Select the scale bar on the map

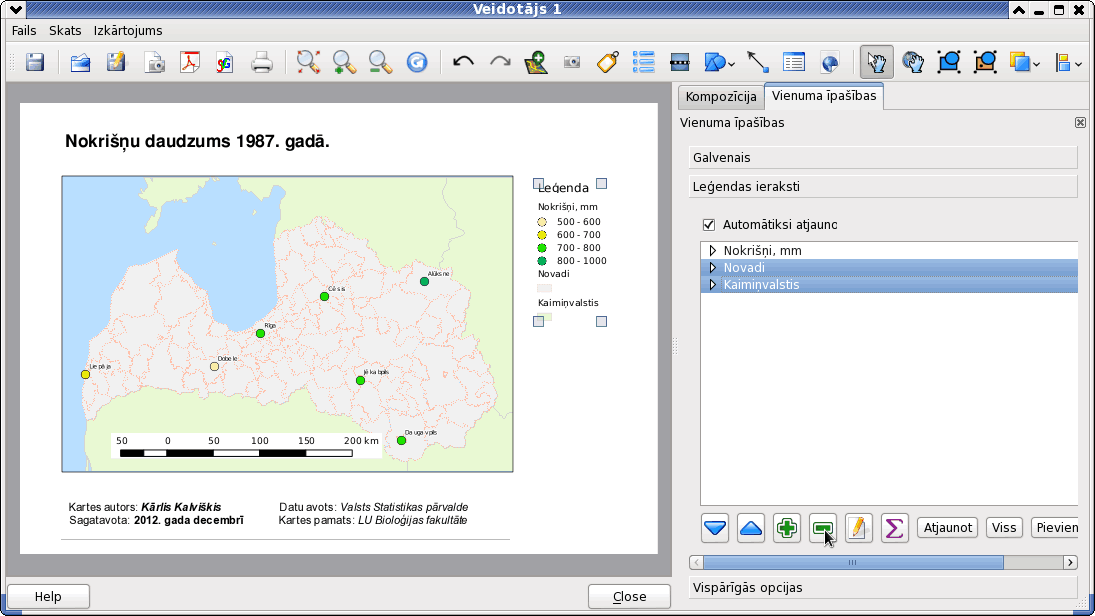(x=246, y=446)
